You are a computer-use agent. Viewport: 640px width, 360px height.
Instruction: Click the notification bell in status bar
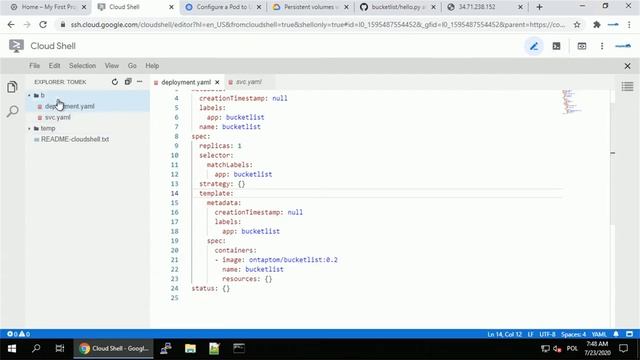(x=616, y=334)
